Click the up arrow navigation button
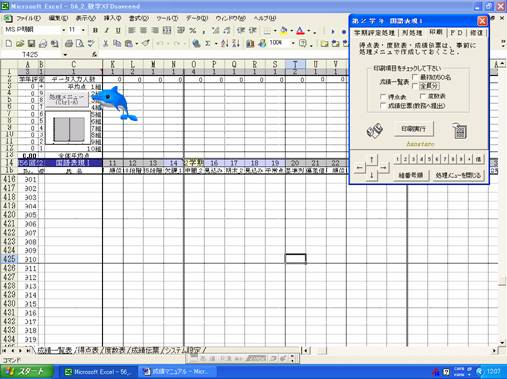The height and width of the screenshot is (379, 507). [372, 159]
